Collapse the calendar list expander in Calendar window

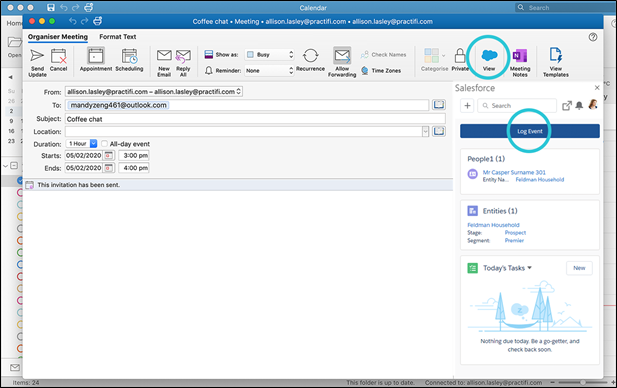[5, 166]
